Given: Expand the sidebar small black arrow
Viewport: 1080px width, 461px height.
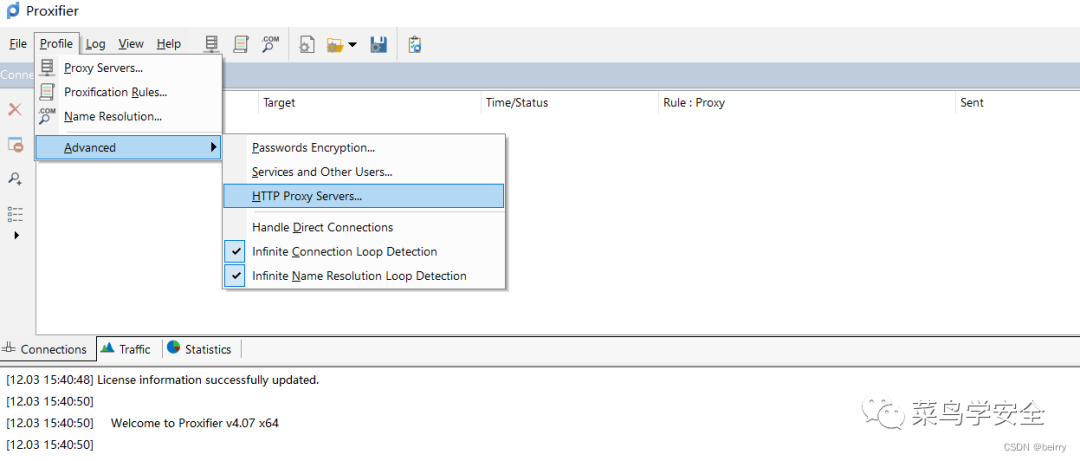Looking at the screenshot, I should point(16,235).
